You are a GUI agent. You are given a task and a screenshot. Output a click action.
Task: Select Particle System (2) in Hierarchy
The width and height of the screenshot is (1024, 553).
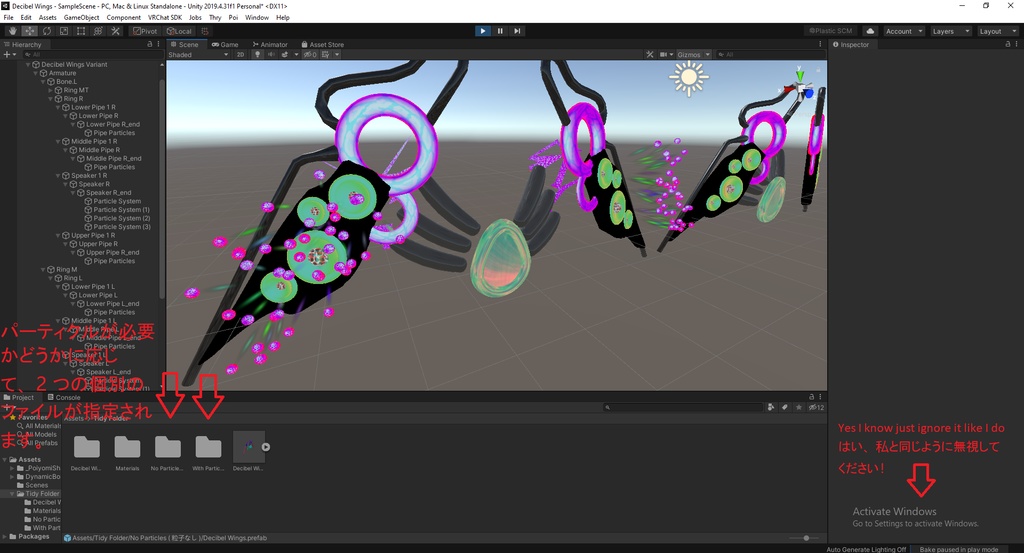tap(121, 218)
